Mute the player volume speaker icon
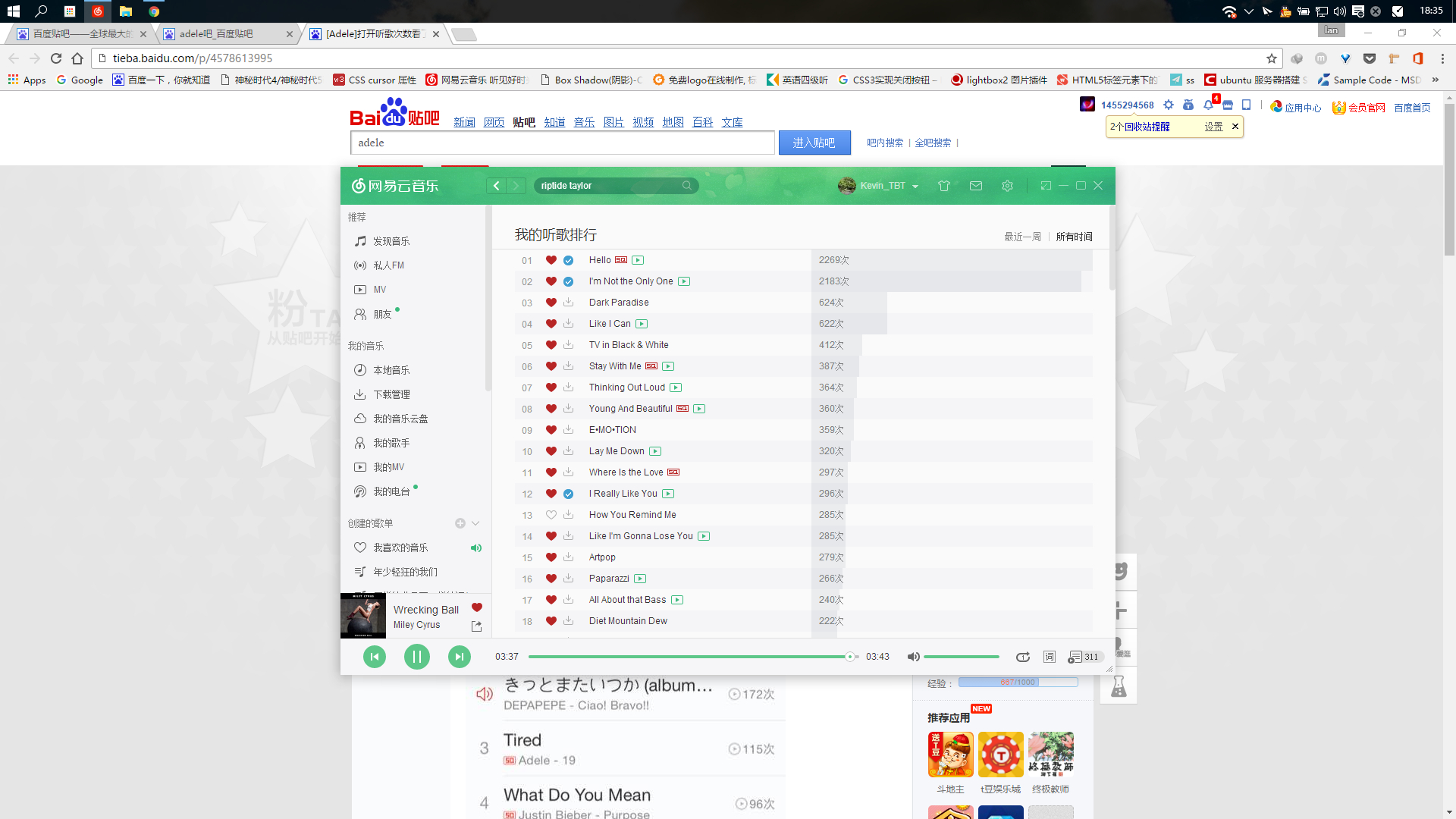Image resolution: width=1456 pixels, height=819 pixels. (x=913, y=657)
